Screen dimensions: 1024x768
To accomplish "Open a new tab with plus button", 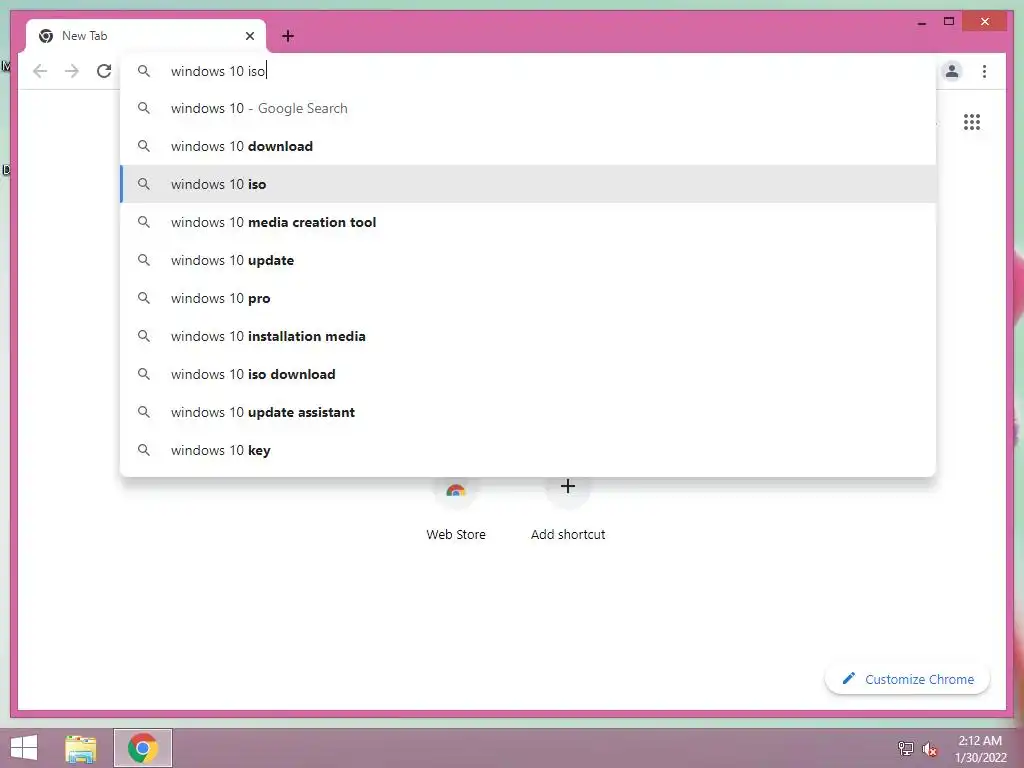I will pos(288,36).
